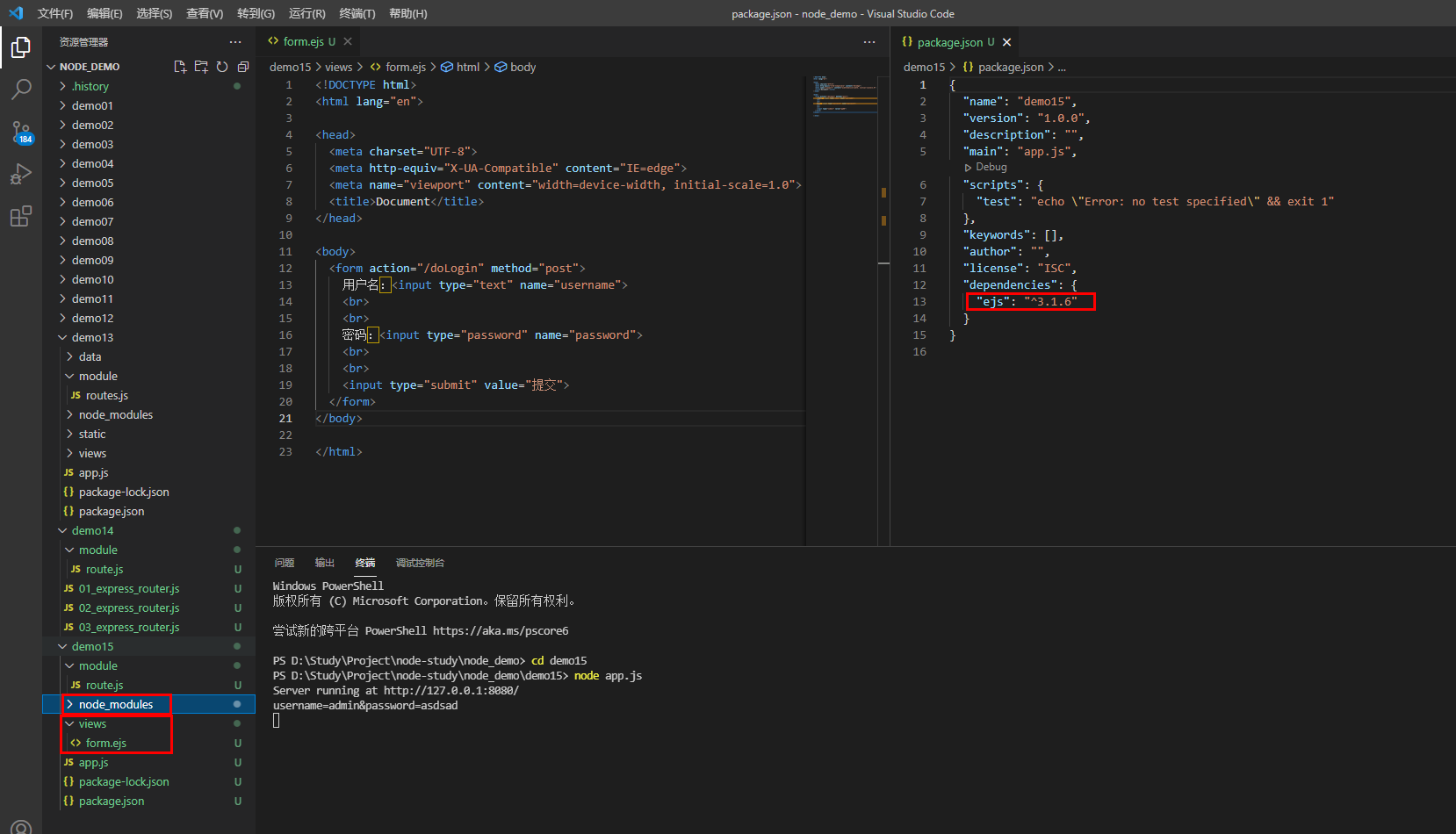Open 运行(R) menu
The image size is (1456, 834).
pos(306,13)
